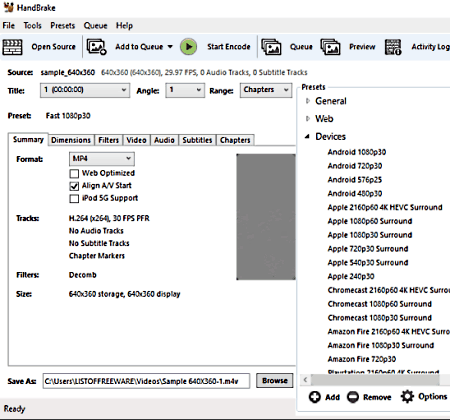This screenshot has width=450, height=420.
Task: Select Apple 2160p60 4K HEVC Surround preset
Action: 385,207
